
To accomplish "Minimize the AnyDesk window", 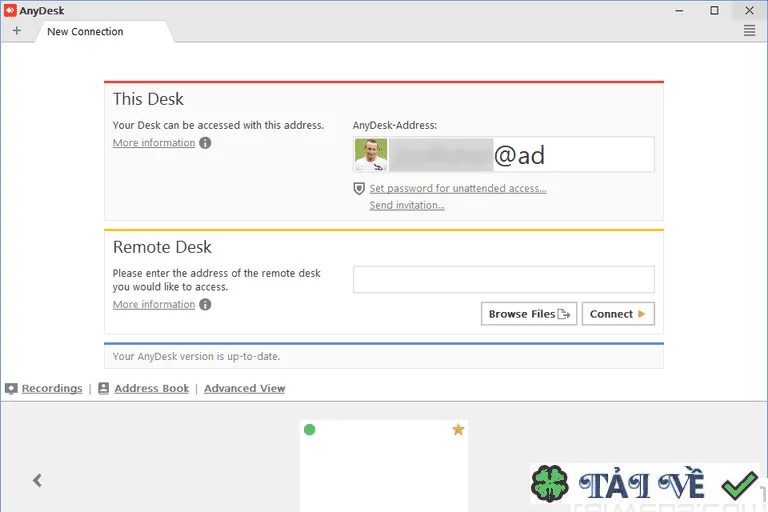I will [679, 10].
